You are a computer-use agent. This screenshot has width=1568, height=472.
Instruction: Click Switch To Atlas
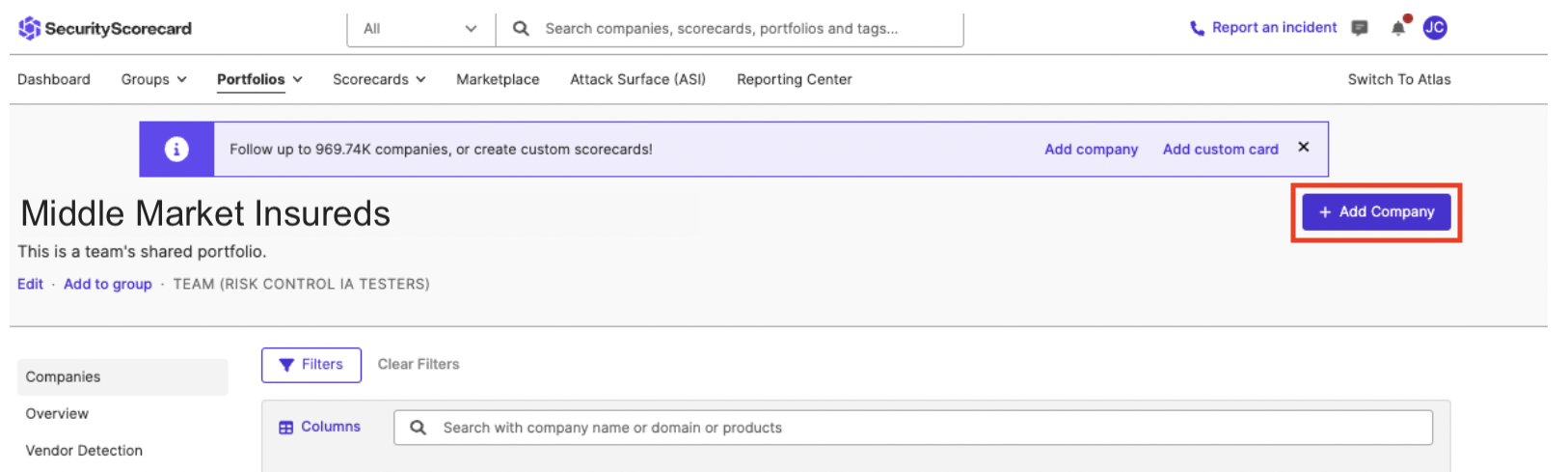point(1399,79)
